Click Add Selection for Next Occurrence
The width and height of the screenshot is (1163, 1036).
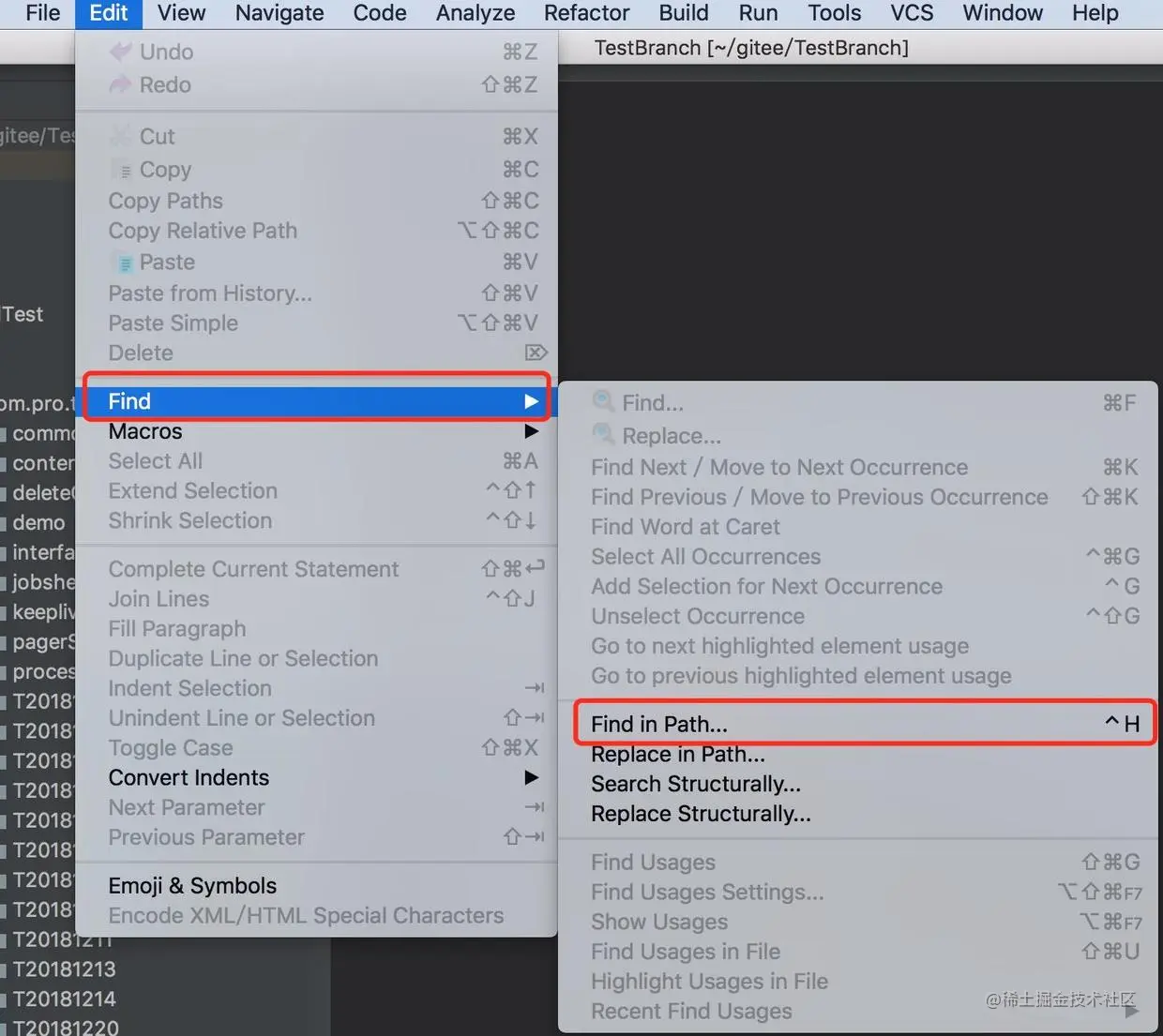tap(858, 586)
